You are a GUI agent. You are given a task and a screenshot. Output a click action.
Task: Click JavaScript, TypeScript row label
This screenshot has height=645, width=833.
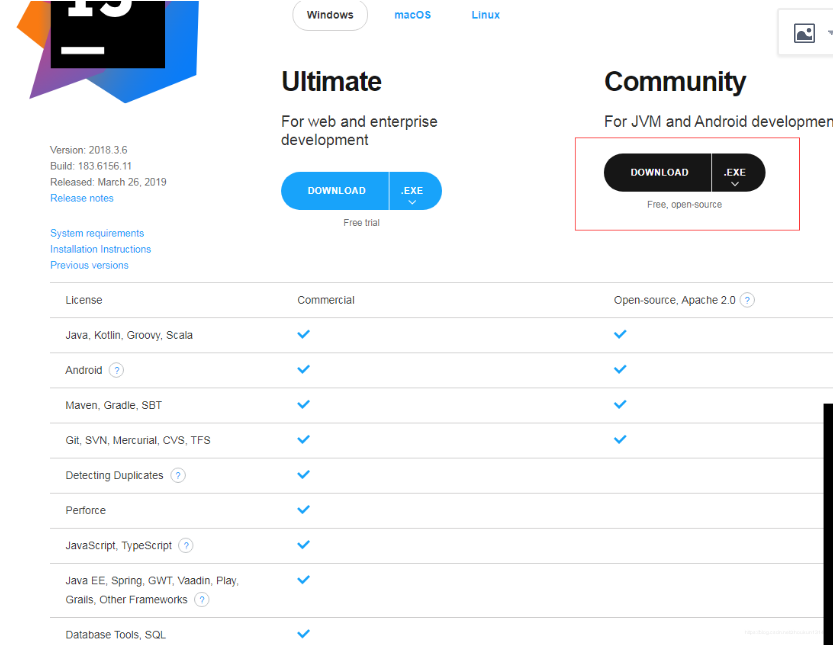point(118,546)
